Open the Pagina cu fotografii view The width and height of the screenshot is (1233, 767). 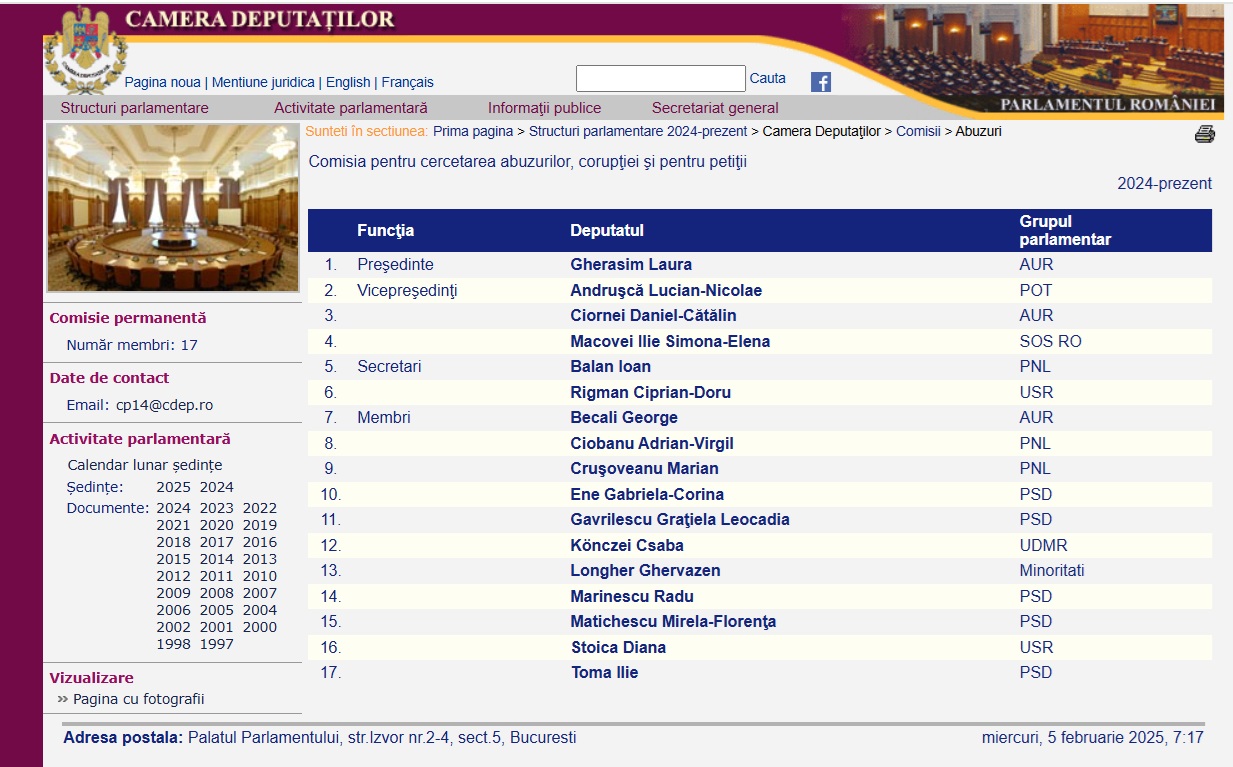coord(138,699)
